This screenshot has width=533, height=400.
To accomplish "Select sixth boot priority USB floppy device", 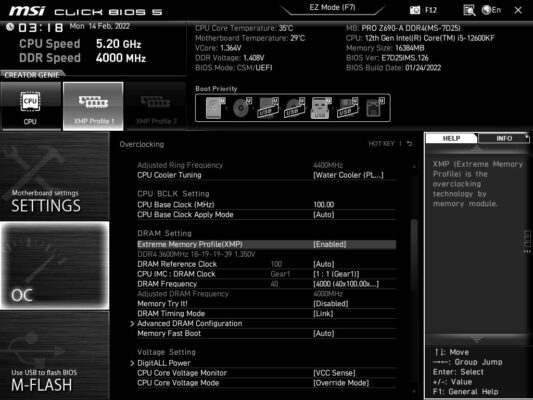I will [x=347, y=108].
